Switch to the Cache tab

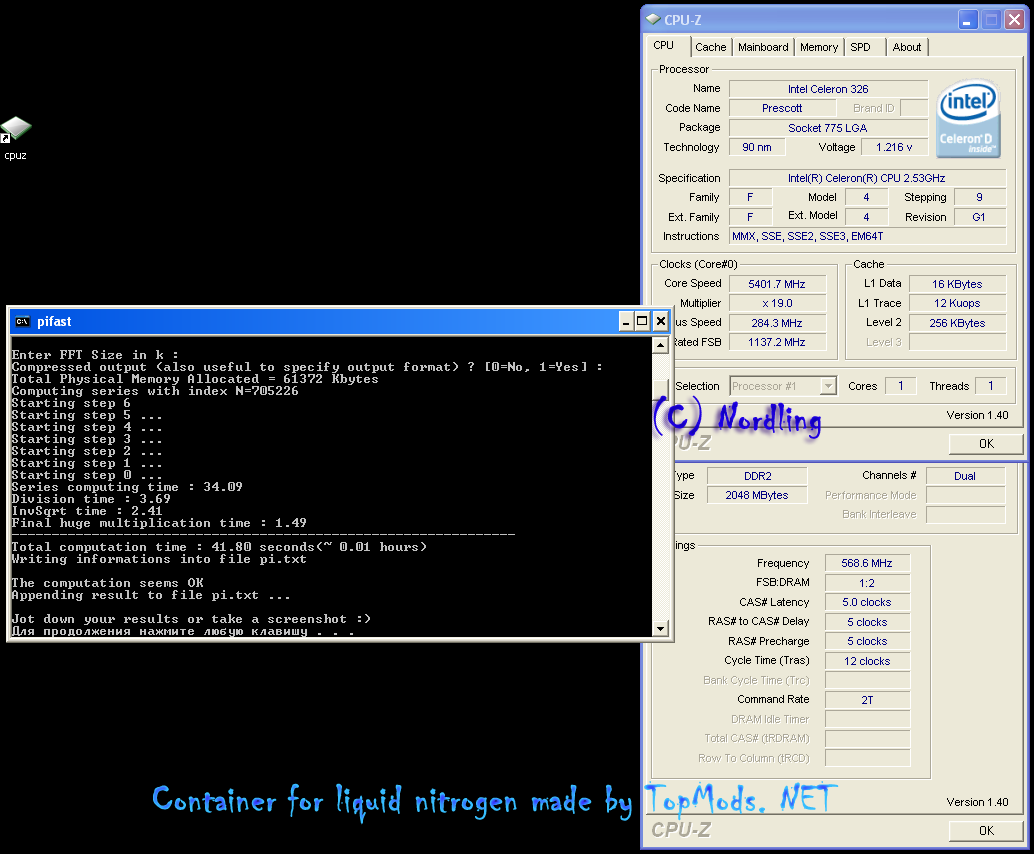(x=710, y=47)
